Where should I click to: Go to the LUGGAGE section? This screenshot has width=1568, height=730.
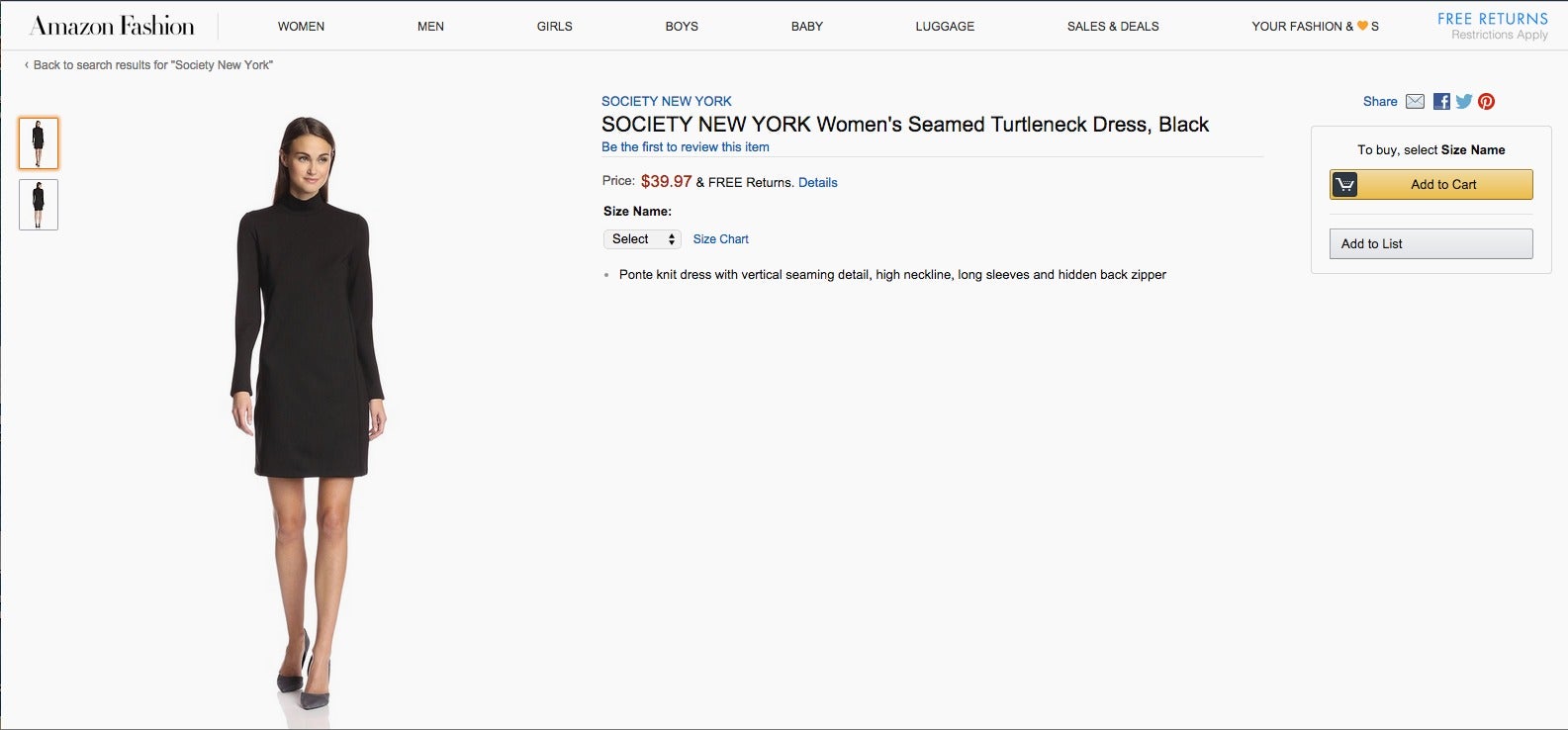tap(945, 27)
